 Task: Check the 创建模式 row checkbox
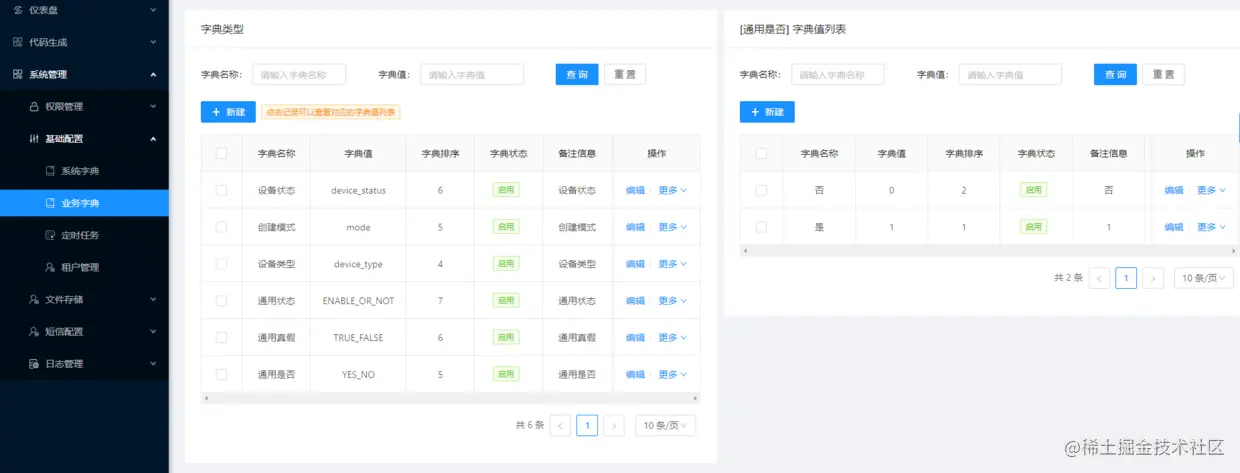click(222, 227)
